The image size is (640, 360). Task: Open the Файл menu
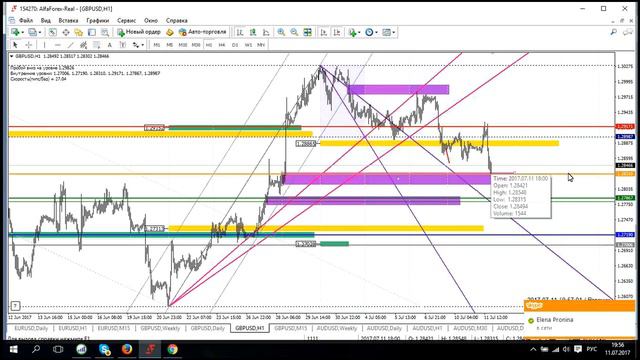[26, 20]
